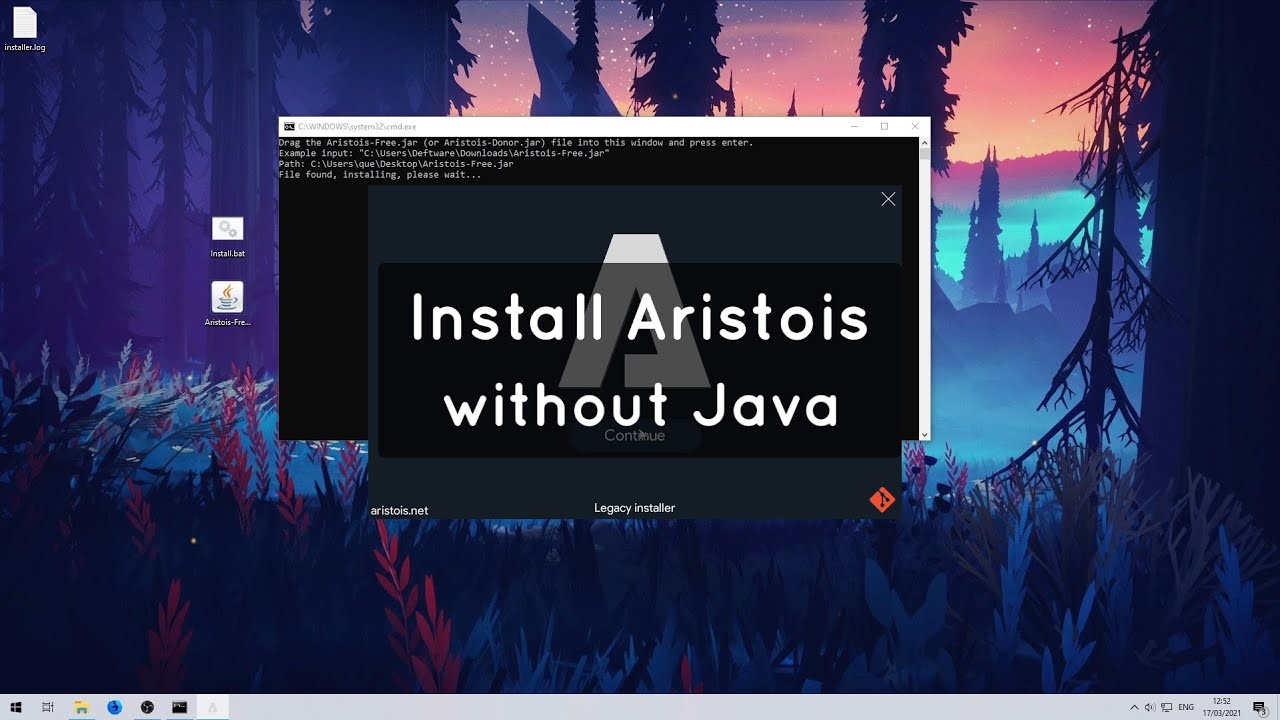Click the cmd.exe window title bar icon
The image size is (1280, 720).
click(x=289, y=127)
